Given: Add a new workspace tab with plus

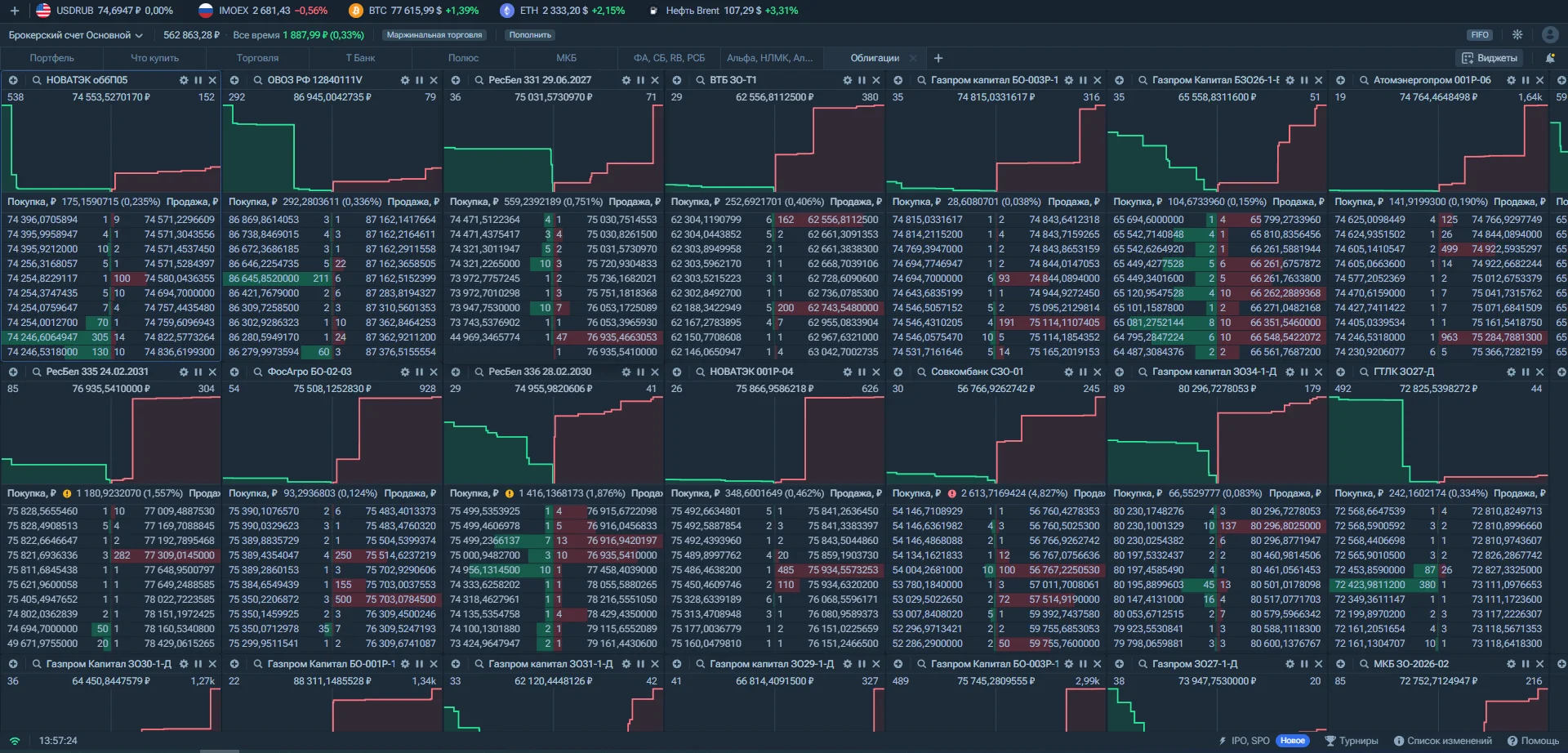Looking at the screenshot, I should pos(938,58).
